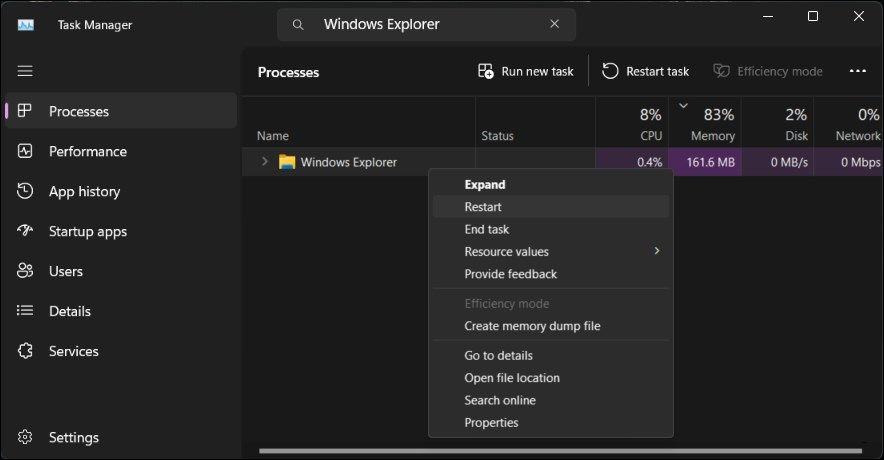
Task: Open the Performance page icon in sidebar
Action: pos(26,151)
